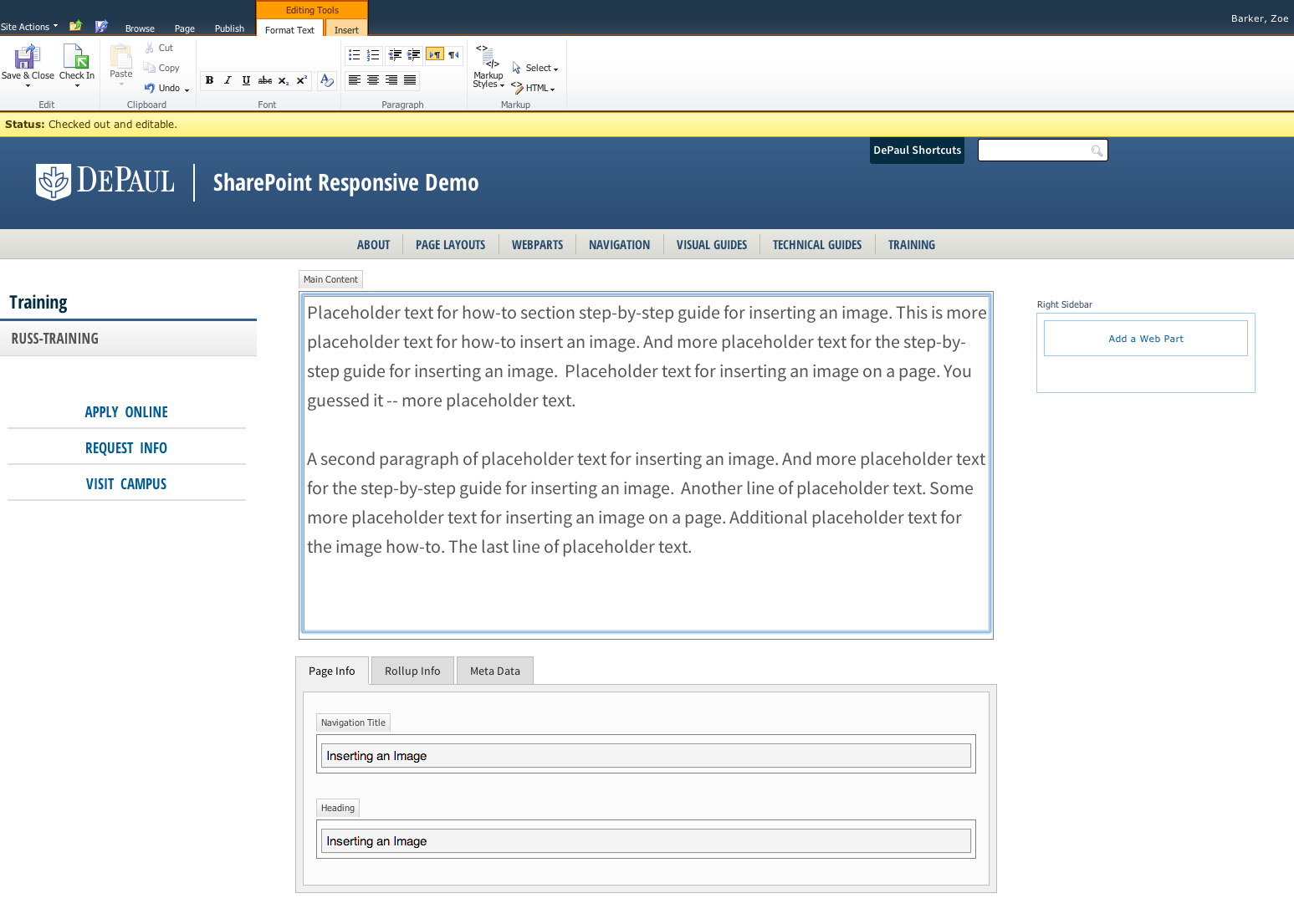This screenshot has height=924, width=1294.
Task: Click the Check In icon
Action: pyautogui.click(x=76, y=58)
